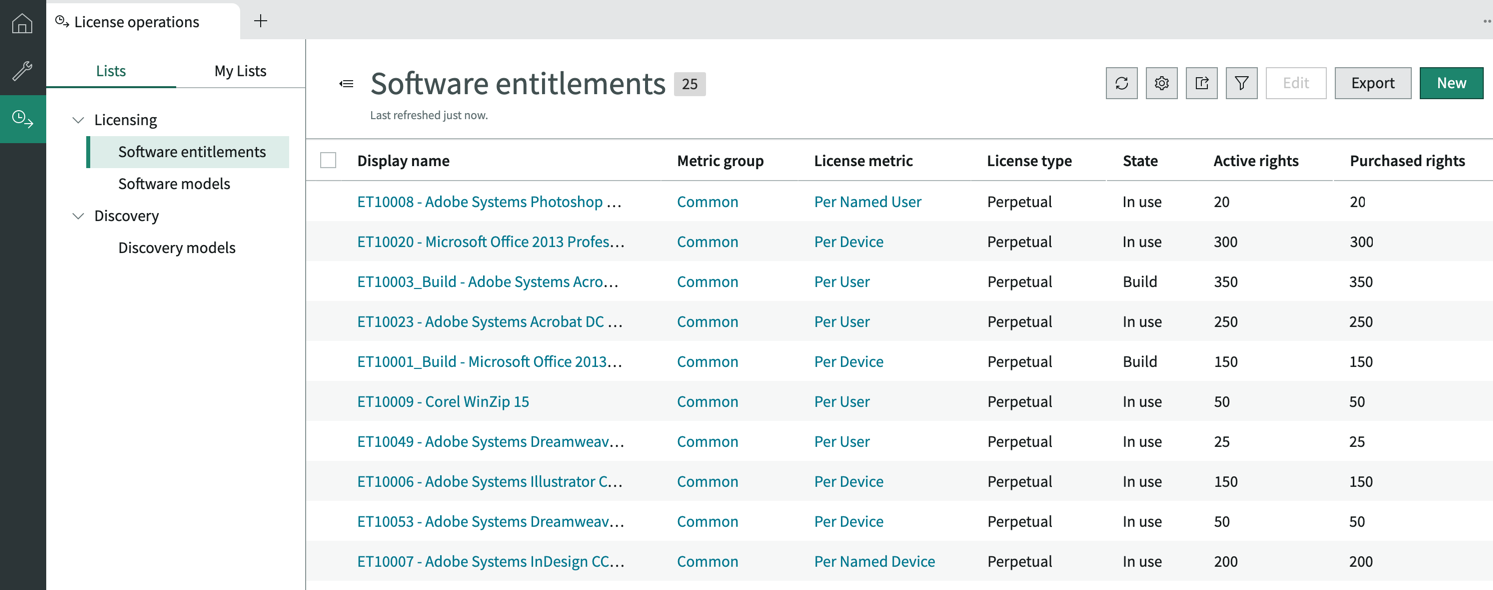This screenshot has height=590, width=1493.
Task: Click Per User metric in ET10009 row
Action: click(x=842, y=402)
